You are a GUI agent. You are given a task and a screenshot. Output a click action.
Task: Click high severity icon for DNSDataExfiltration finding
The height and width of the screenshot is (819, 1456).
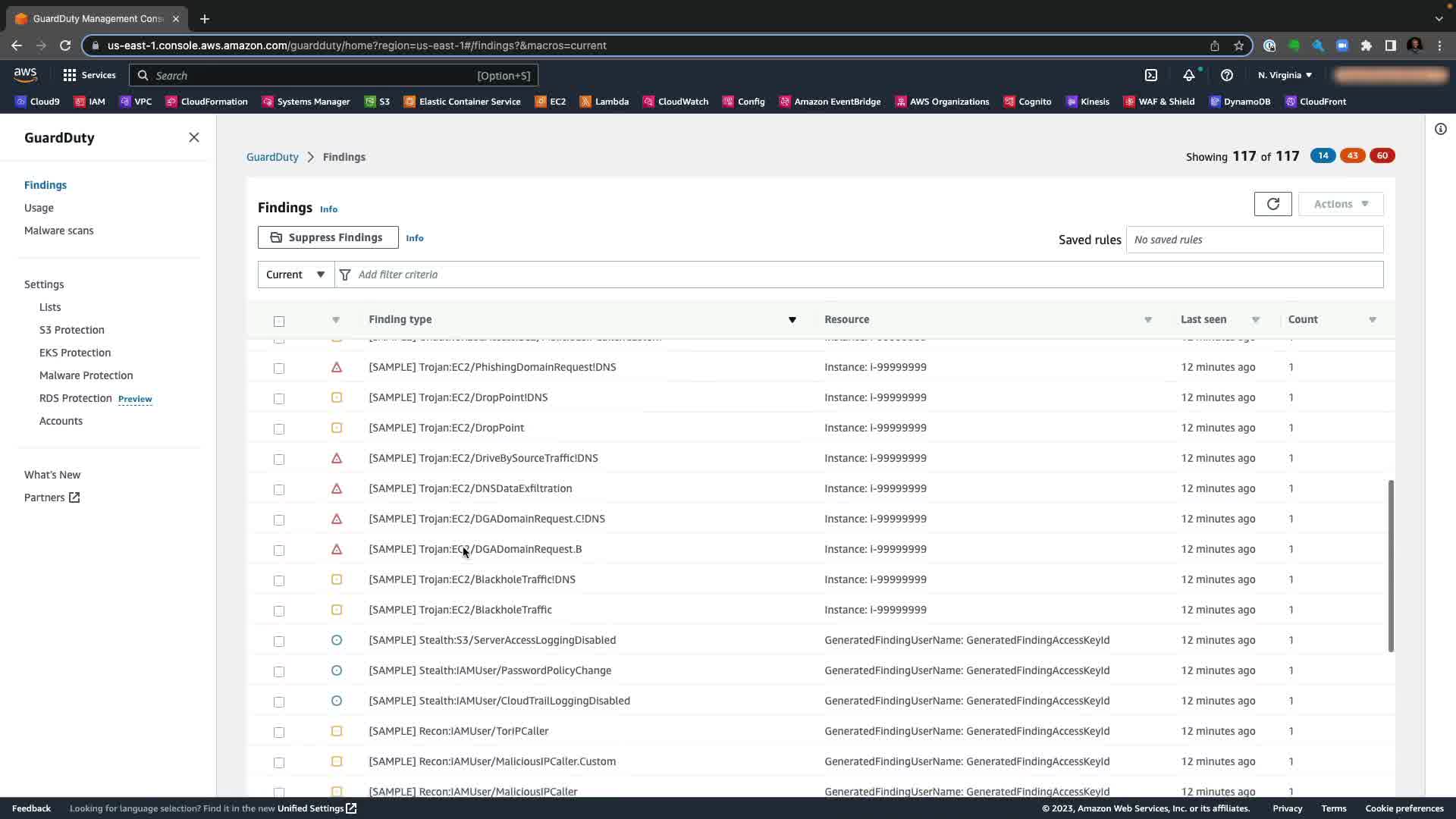pyautogui.click(x=337, y=488)
